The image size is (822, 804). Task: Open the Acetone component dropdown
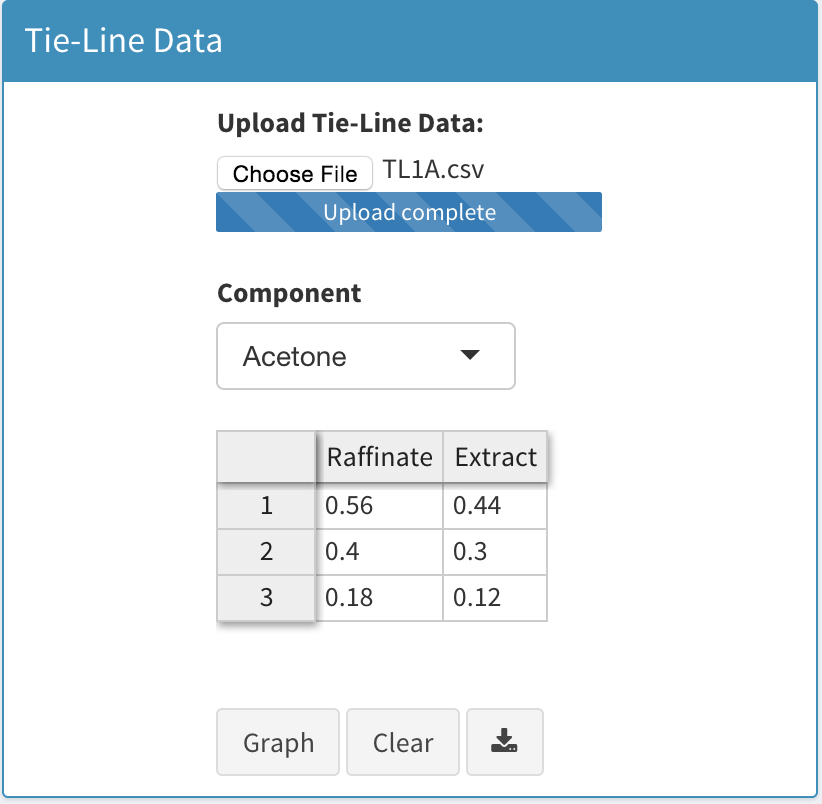pos(365,356)
